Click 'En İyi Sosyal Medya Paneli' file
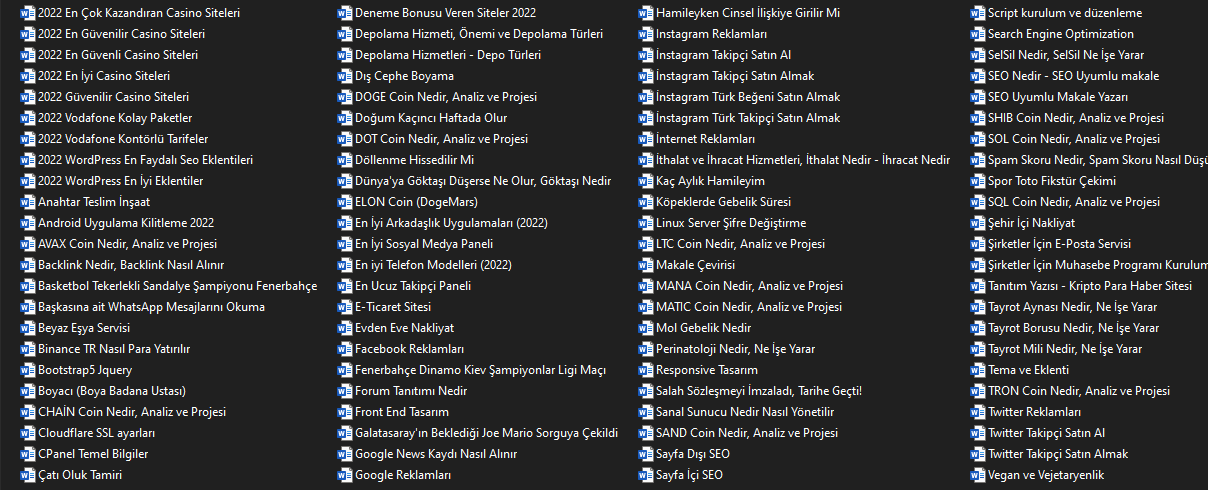The image size is (1208, 490). point(424,244)
